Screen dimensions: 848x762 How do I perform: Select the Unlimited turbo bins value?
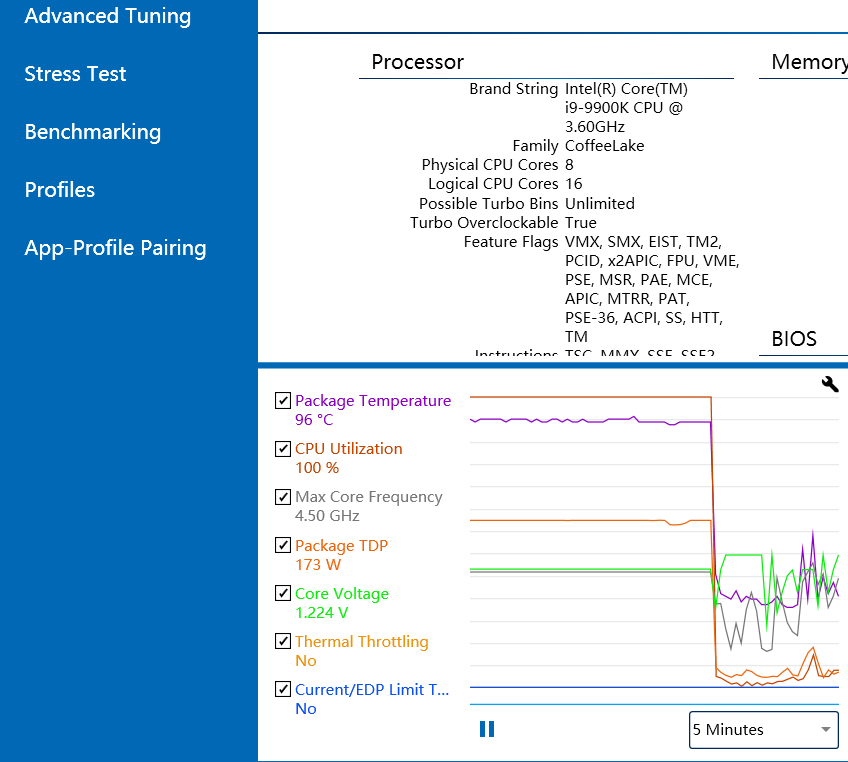[599, 204]
